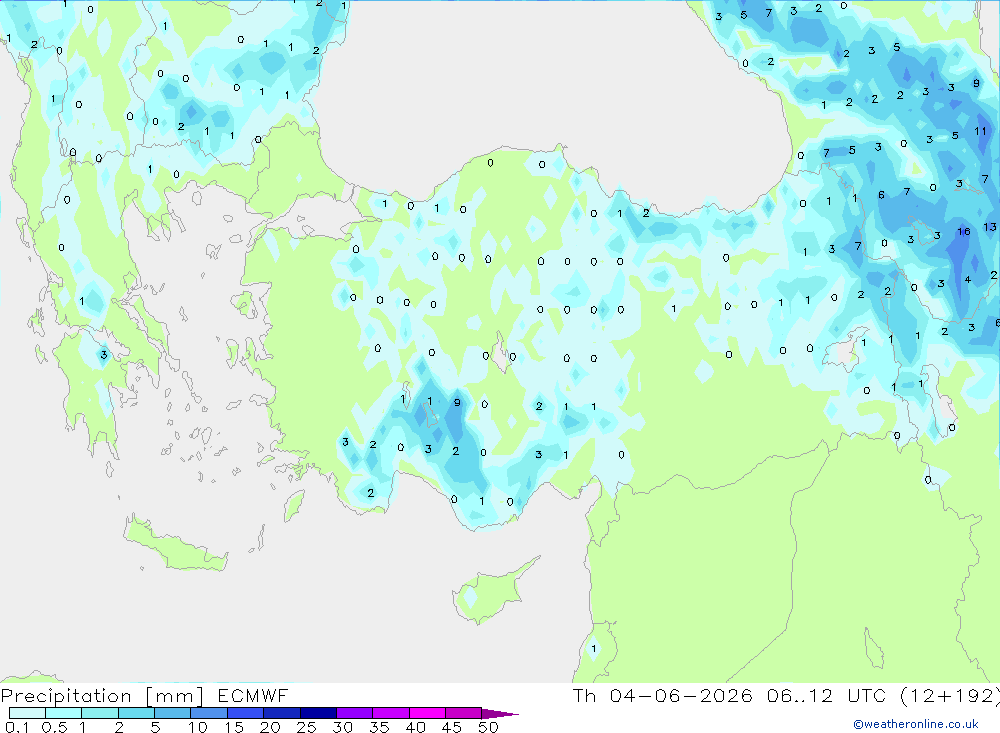Screen dimensions: 1000x733
Task: Select the 40–45 mm magenta legend swatch
Action: [427, 713]
